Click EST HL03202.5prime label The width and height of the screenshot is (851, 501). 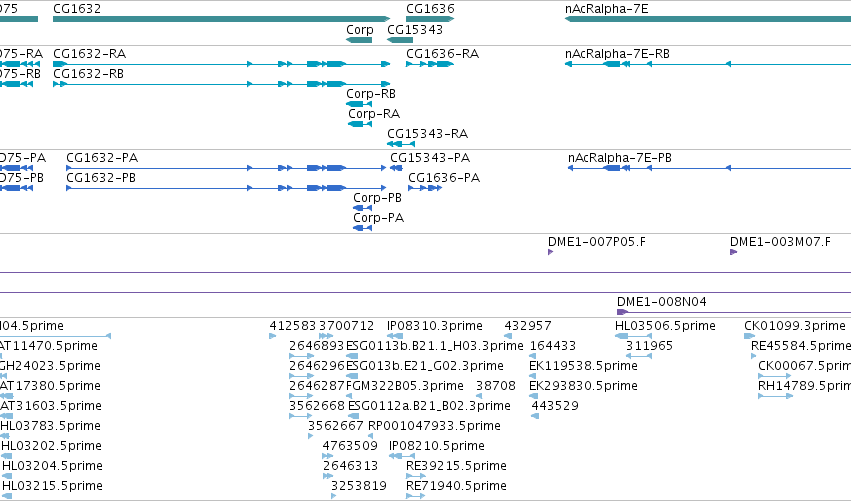point(51,446)
